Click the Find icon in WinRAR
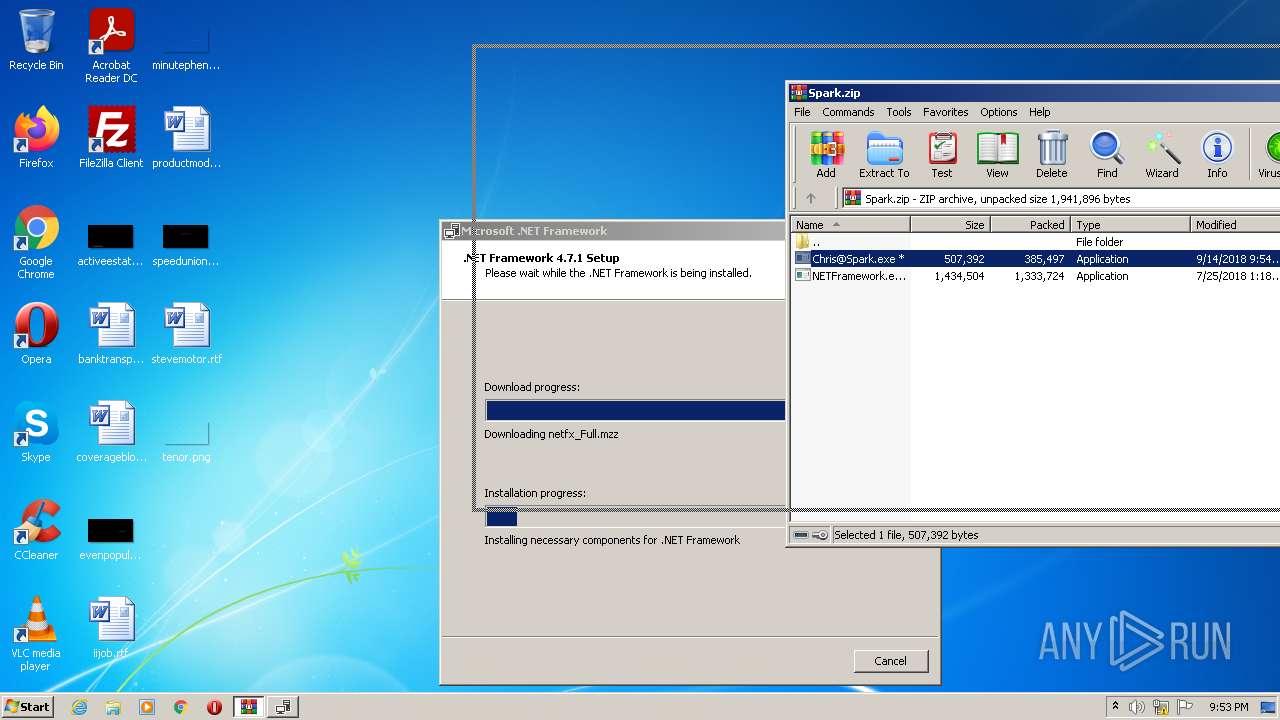This screenshot has height=720, width=1280. point(1107,155)
